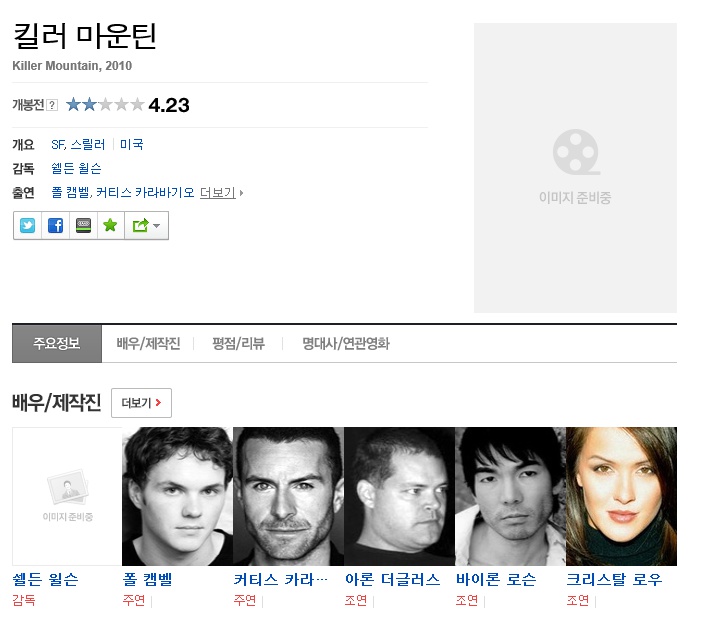Click the dark green-striped share icon
The image size is (714, 634).
coord(83,226)
